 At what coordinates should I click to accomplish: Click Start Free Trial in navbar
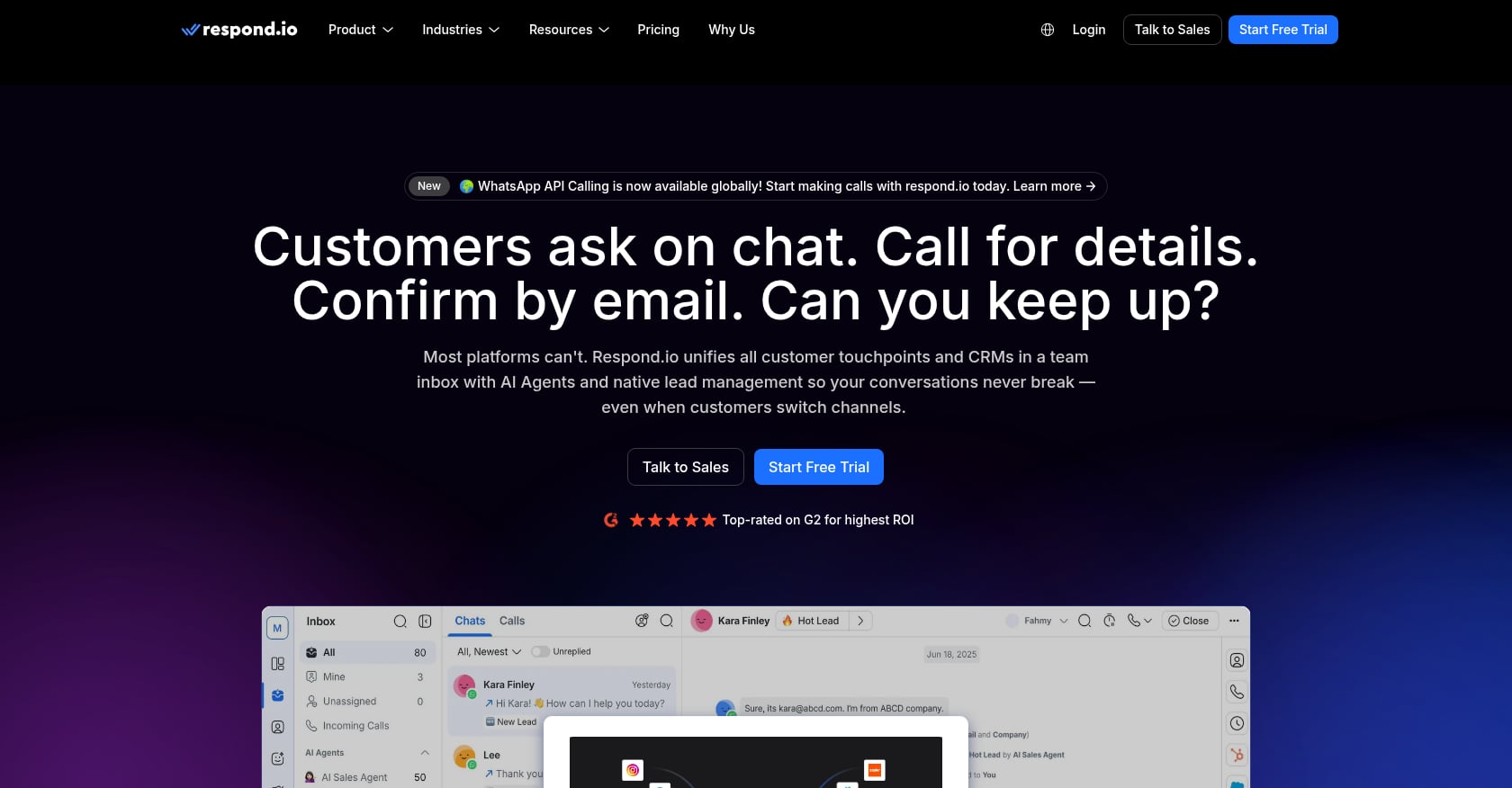[1283, 30]
